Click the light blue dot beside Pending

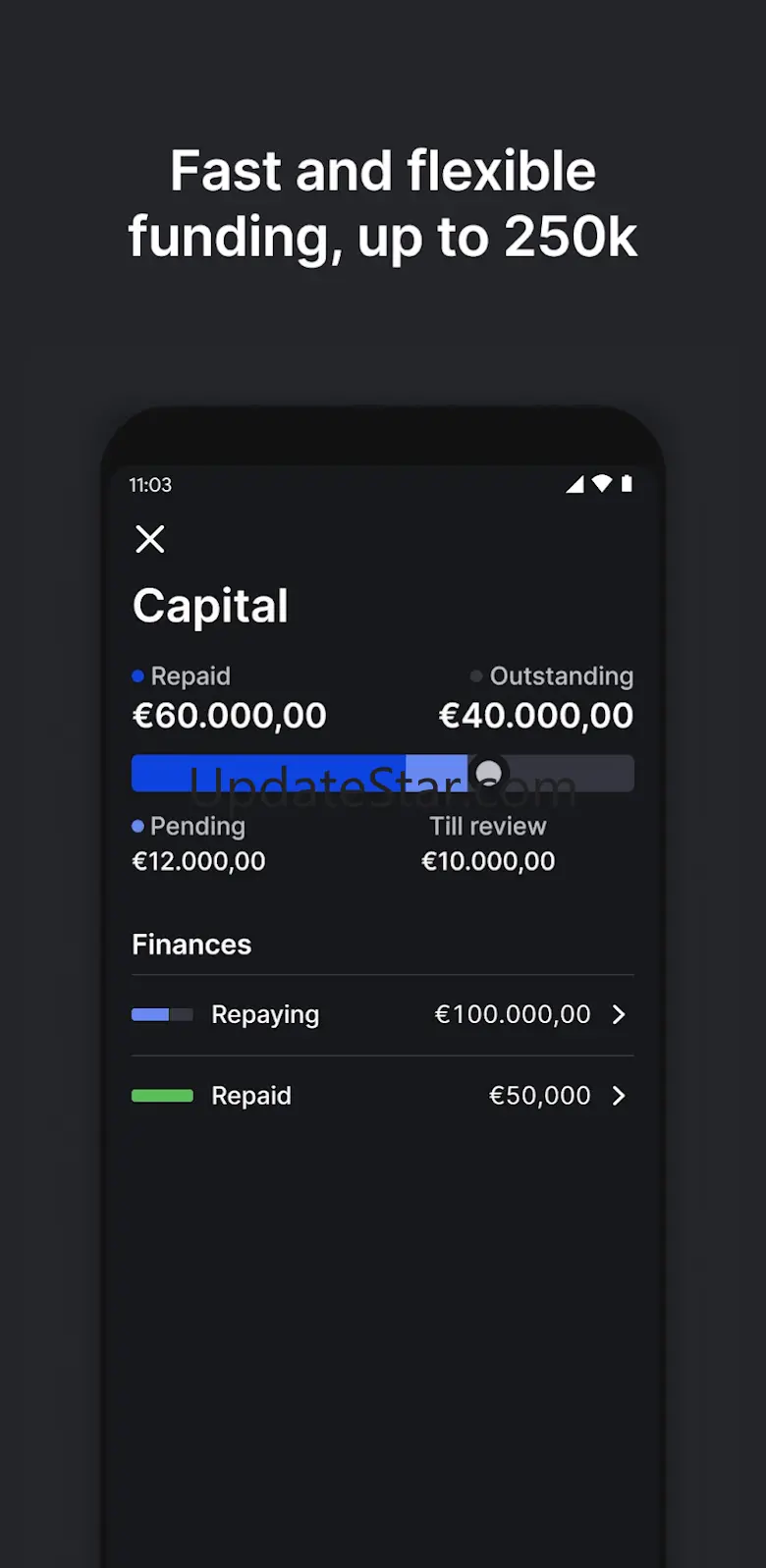[x=138, y=827]
